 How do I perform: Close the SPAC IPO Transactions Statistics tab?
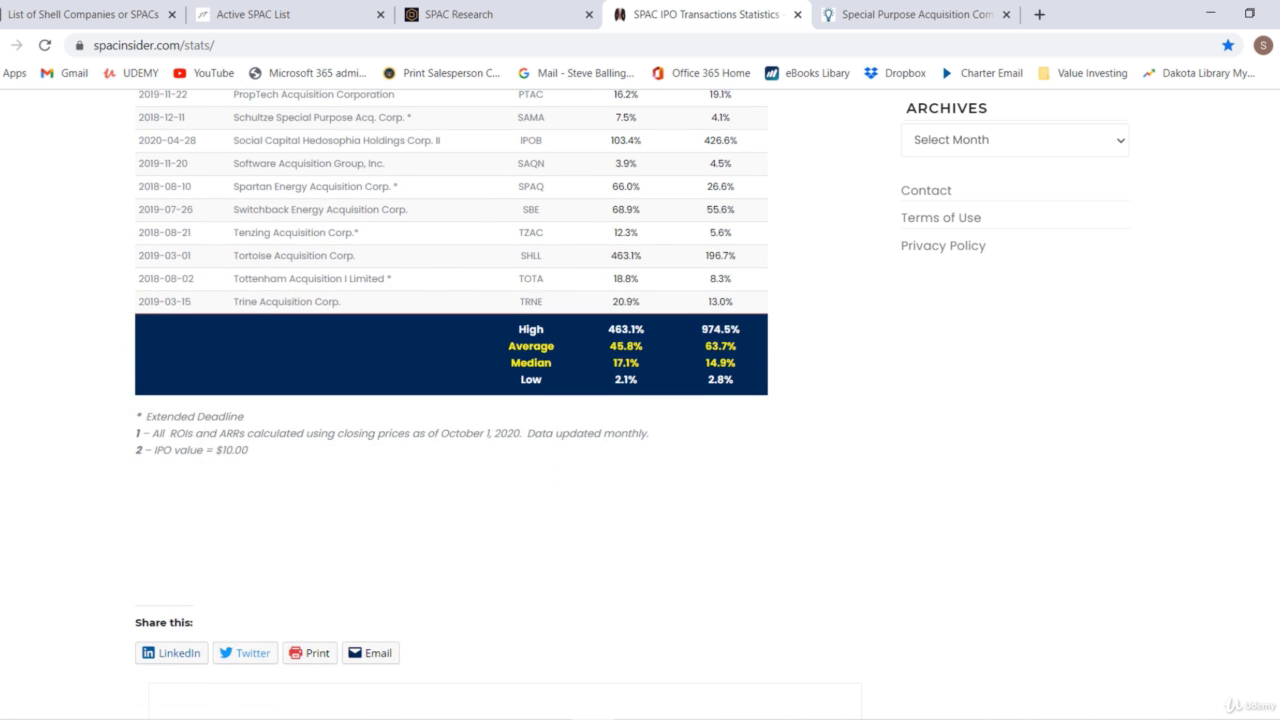pos(797,15)
